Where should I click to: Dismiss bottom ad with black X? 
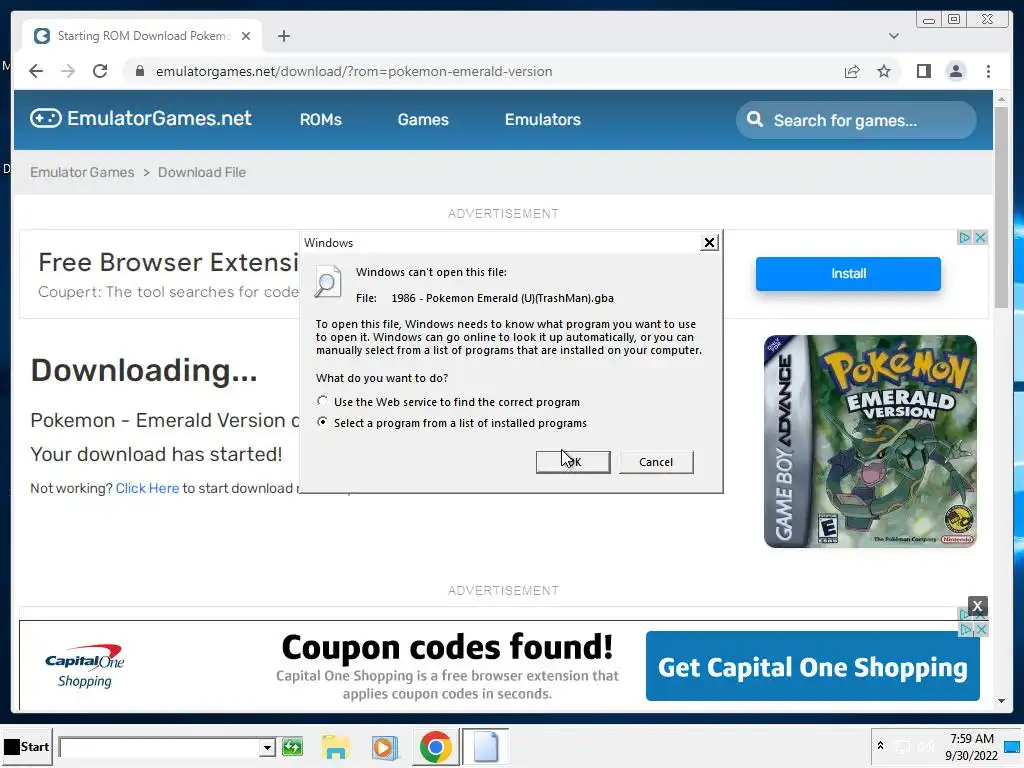977,606
